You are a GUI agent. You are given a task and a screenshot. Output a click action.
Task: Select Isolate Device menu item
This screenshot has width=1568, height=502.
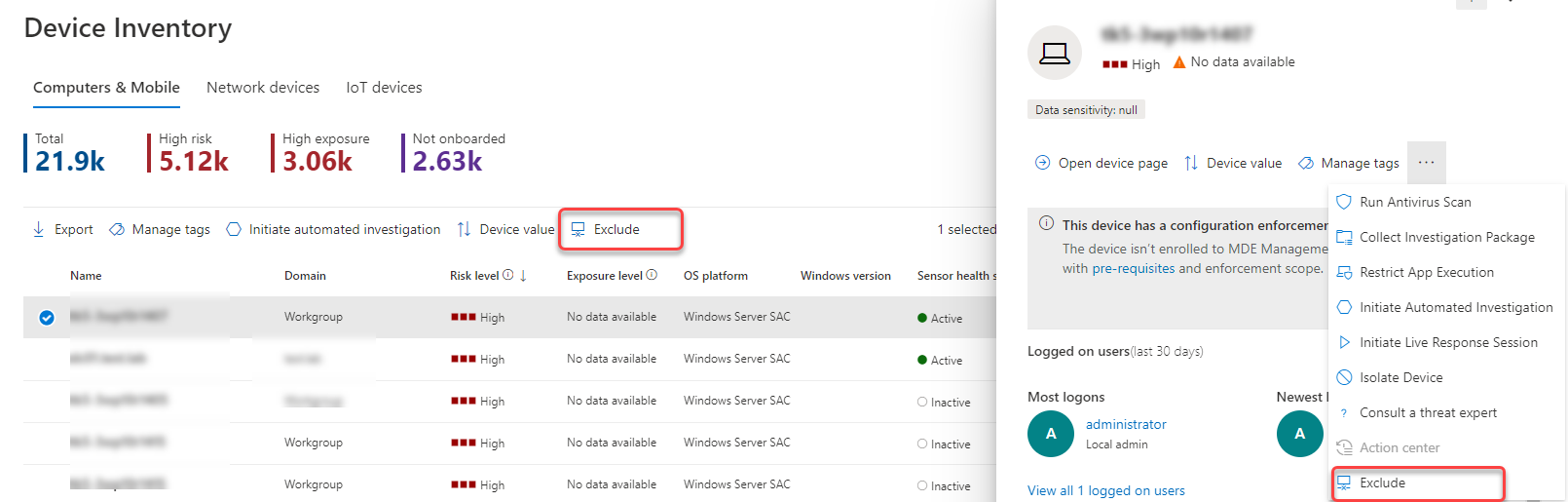click(1447, 377)
